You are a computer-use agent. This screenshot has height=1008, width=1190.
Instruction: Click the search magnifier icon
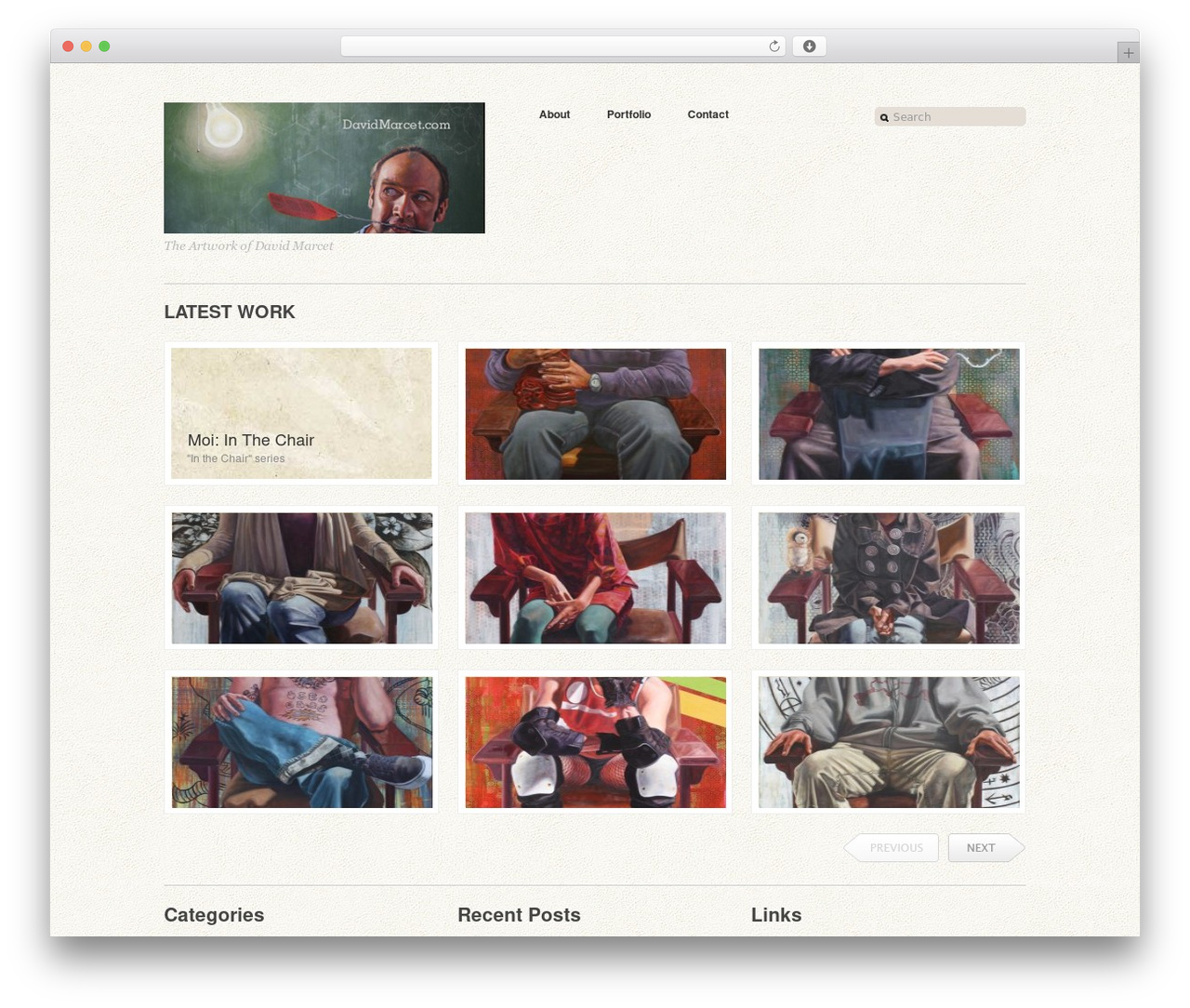coord(884,117)
